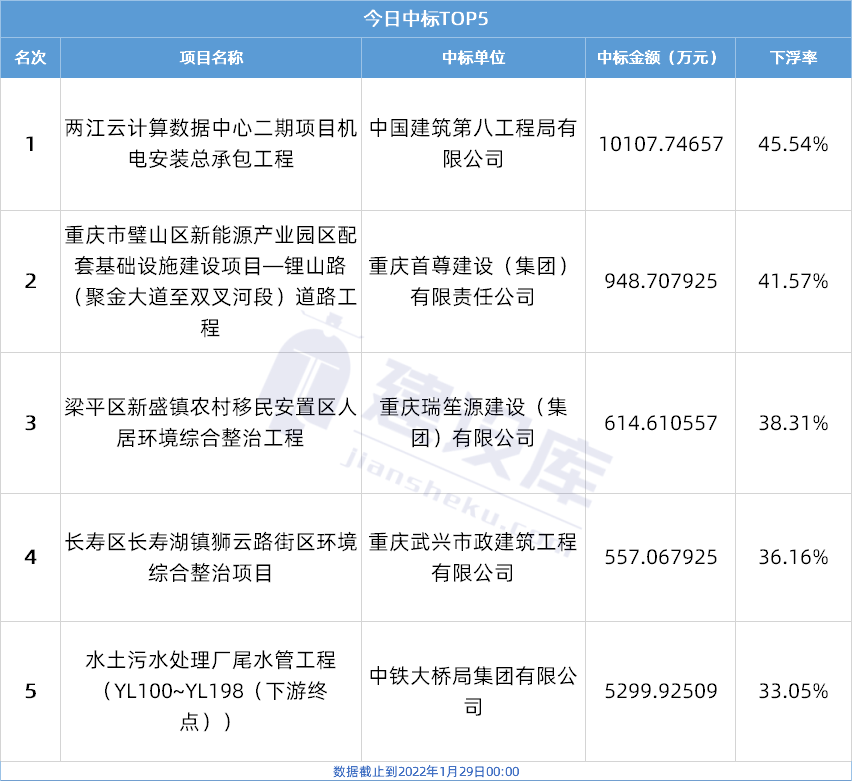Select company 重庆首尊建设（集团）有限责任公司

tap(473, 281)
